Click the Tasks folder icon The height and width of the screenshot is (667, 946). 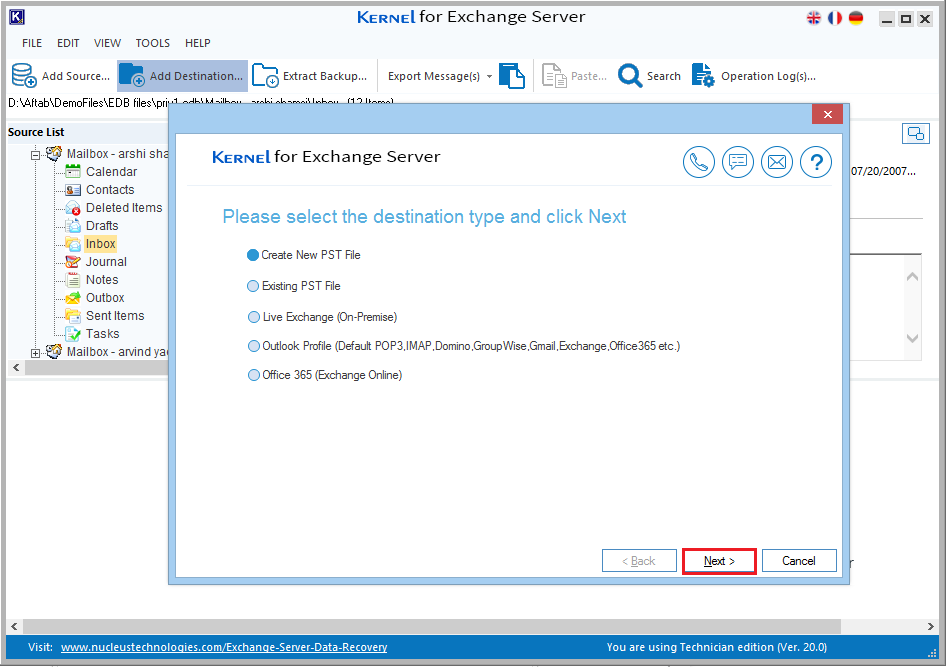point(73,334)
